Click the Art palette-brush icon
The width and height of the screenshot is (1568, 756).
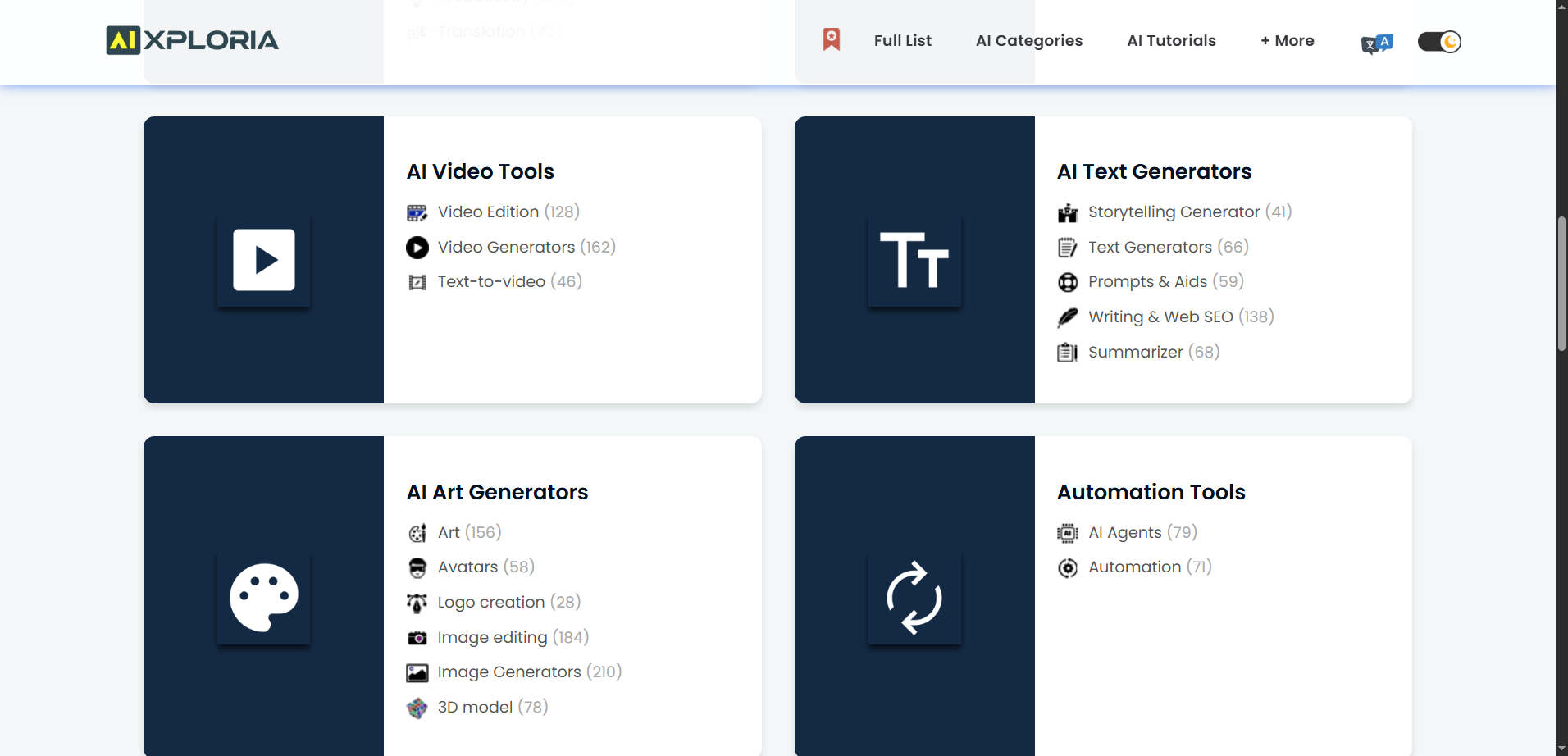point(417,533)
